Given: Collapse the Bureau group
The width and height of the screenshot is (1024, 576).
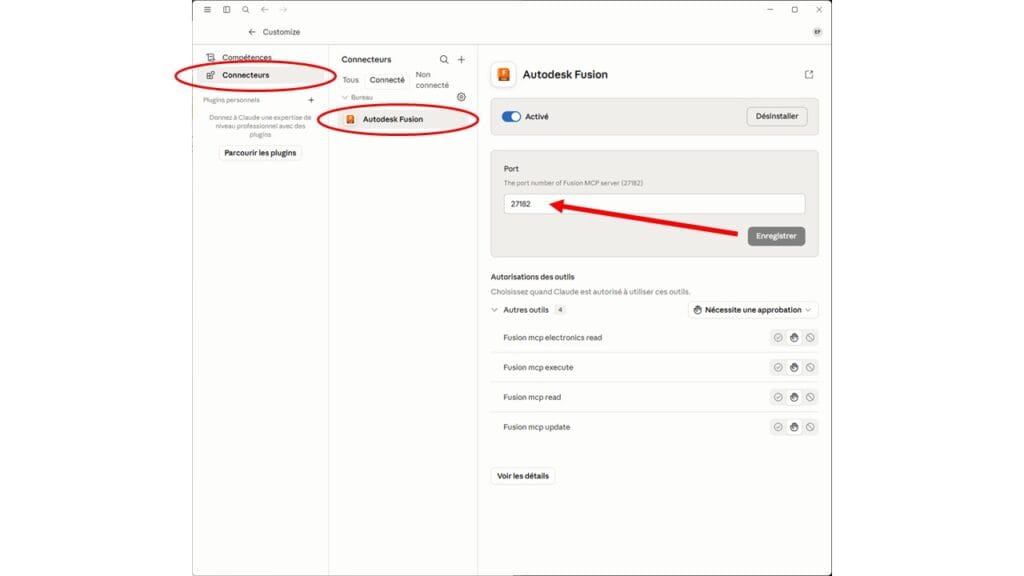Looking at the screenshot, I should pos(345,97).
